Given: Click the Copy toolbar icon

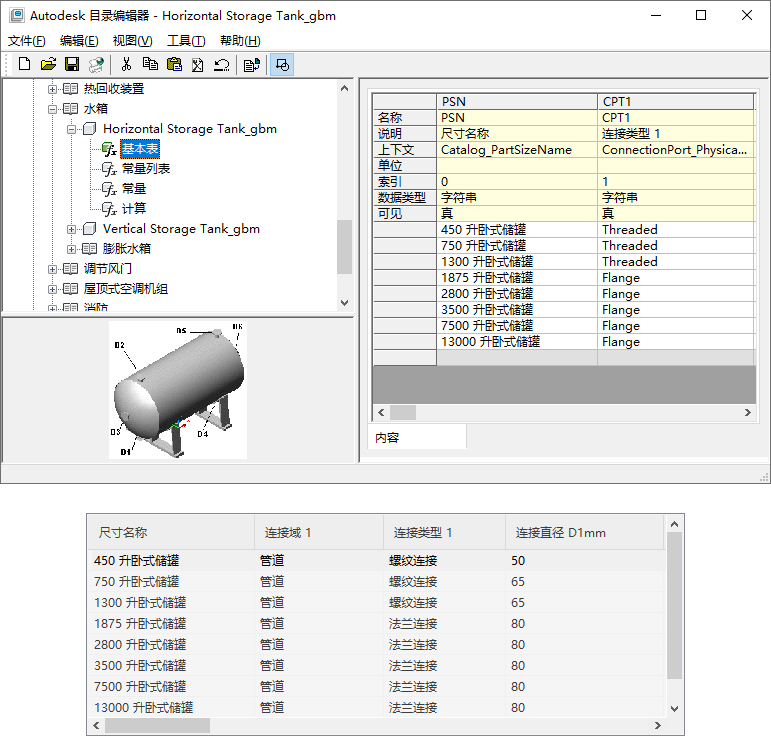Looking at the screenshot, I should click(x=150, y=64).
